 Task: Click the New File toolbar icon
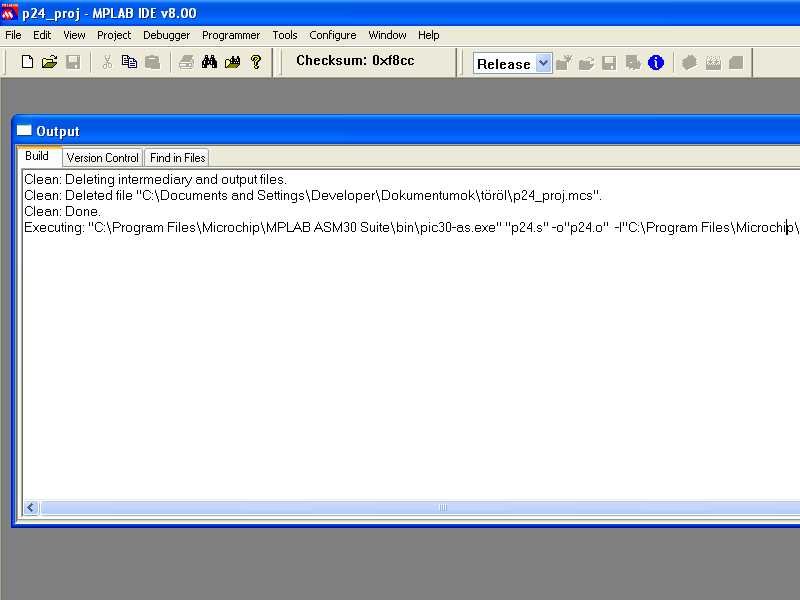(x=28, y=62)
